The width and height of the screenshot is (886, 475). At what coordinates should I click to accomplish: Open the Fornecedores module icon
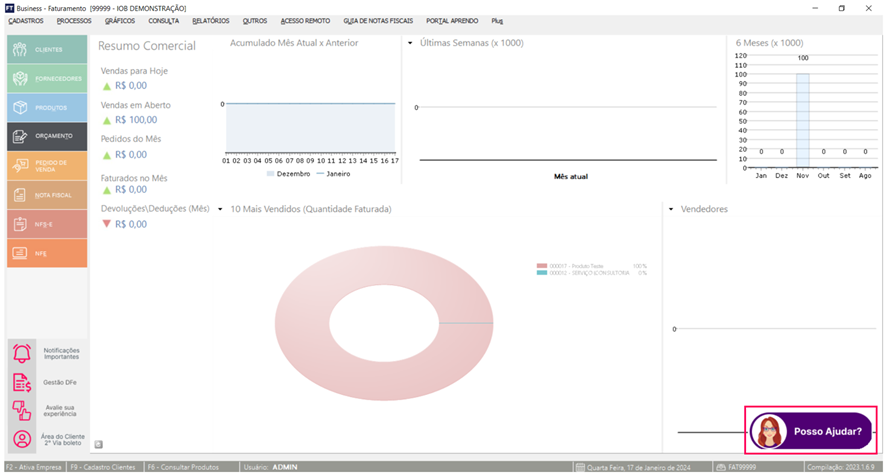coord(20,78)
